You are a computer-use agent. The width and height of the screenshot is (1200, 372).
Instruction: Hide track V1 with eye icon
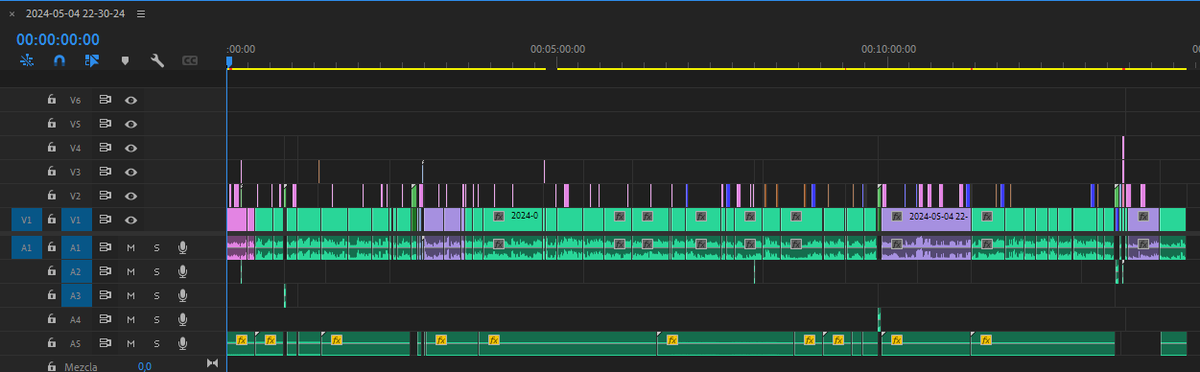click(x=130, y=220)
